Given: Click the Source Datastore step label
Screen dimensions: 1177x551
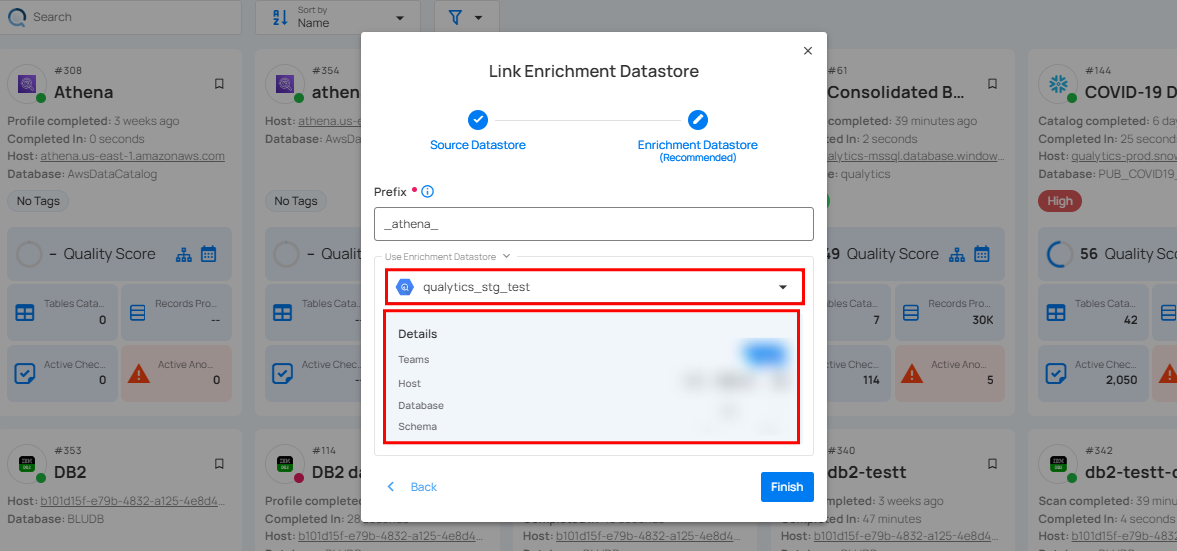Looking at the screenshot, I should tap(477, 145).
